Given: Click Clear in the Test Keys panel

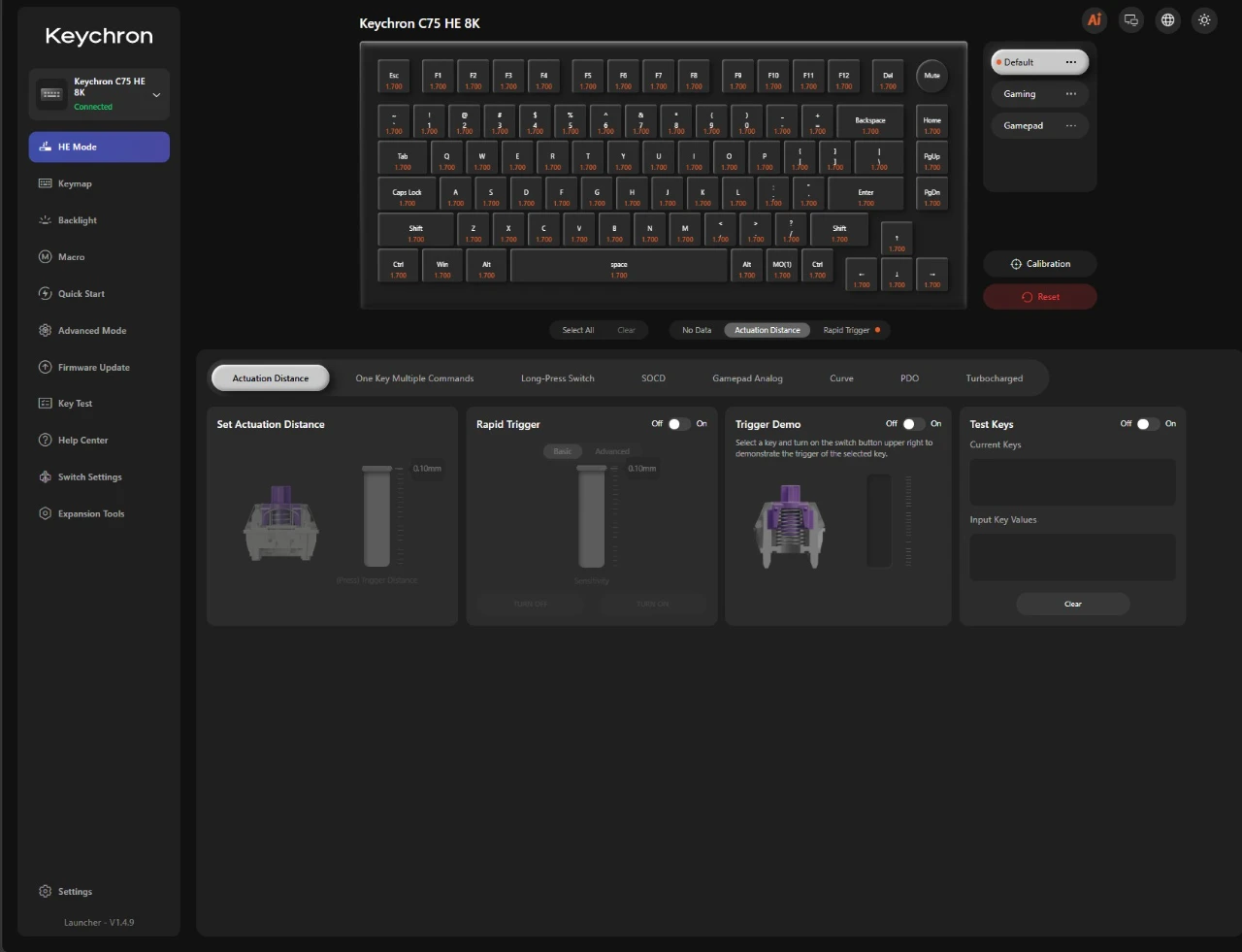Looking at the screenshot, I should click(1073, 604).
